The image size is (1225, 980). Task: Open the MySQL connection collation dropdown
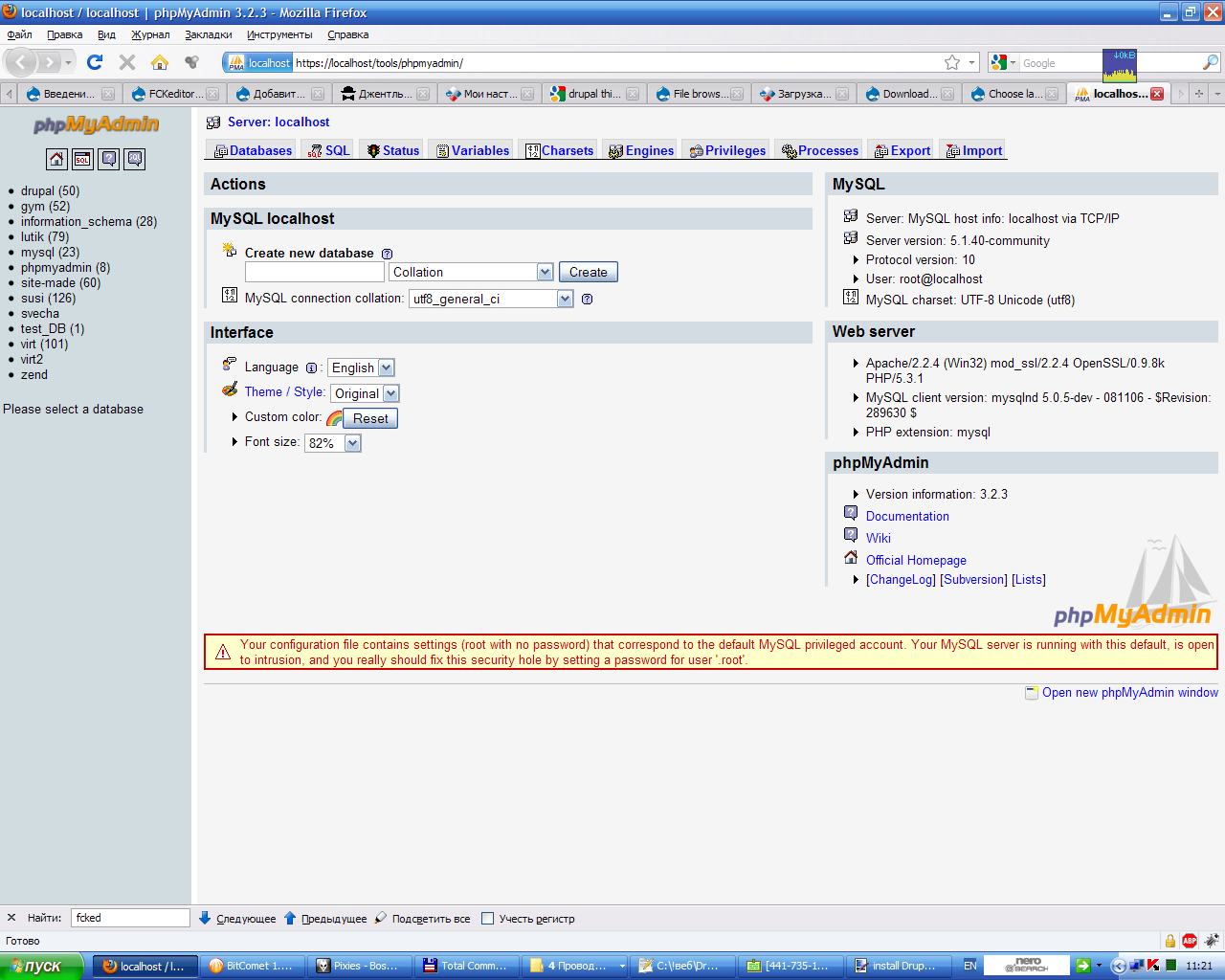pyautogui.click(x=491, y=299)
